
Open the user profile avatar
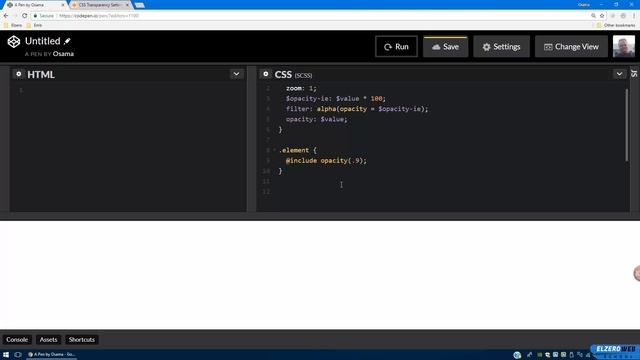[624, 46]
